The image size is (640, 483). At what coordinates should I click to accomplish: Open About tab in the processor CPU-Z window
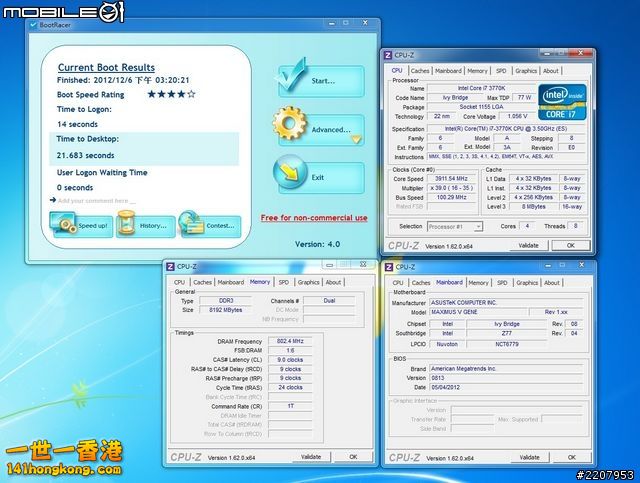[551, 71]
